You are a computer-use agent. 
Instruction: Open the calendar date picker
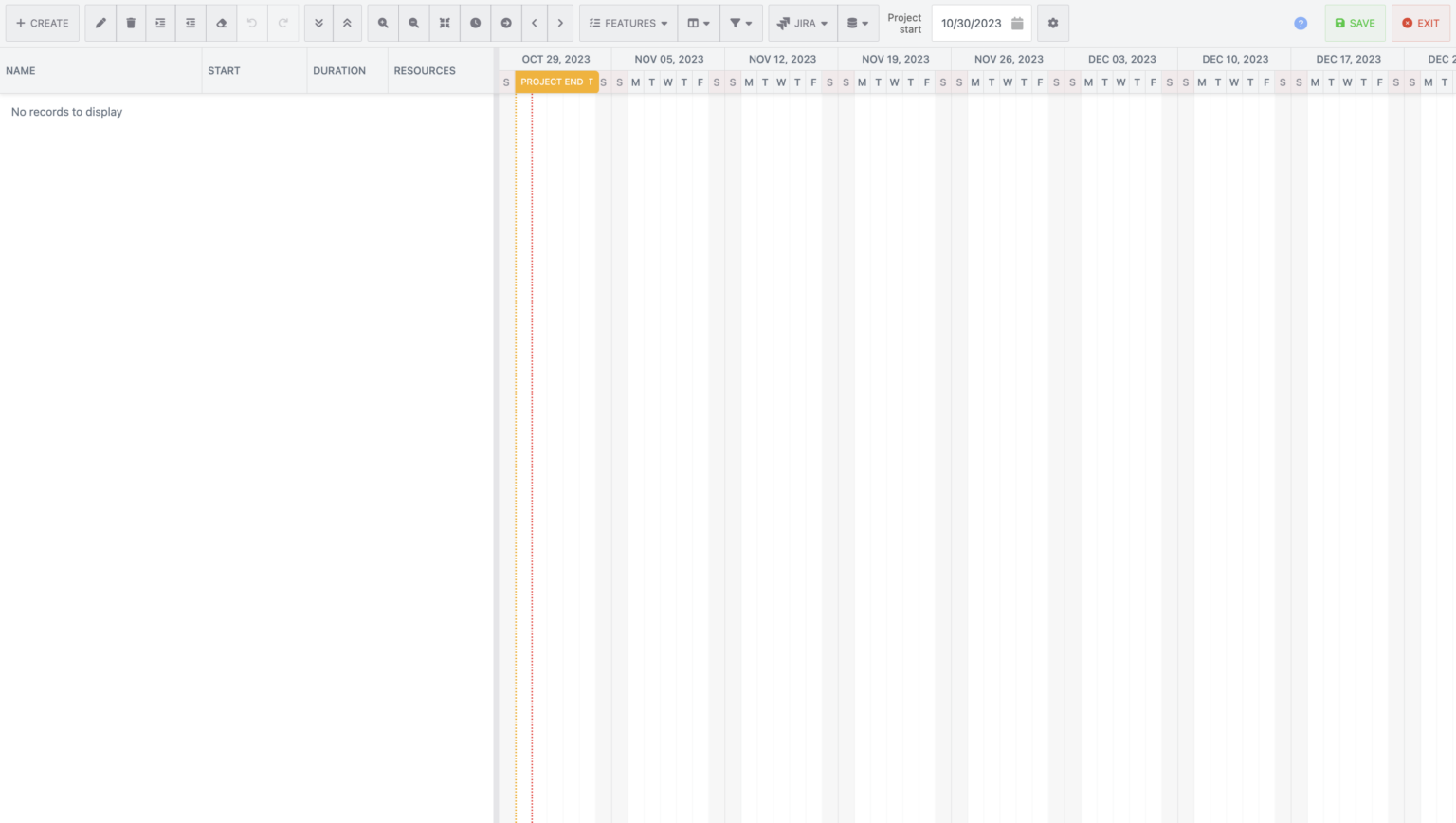(1018, 23)
